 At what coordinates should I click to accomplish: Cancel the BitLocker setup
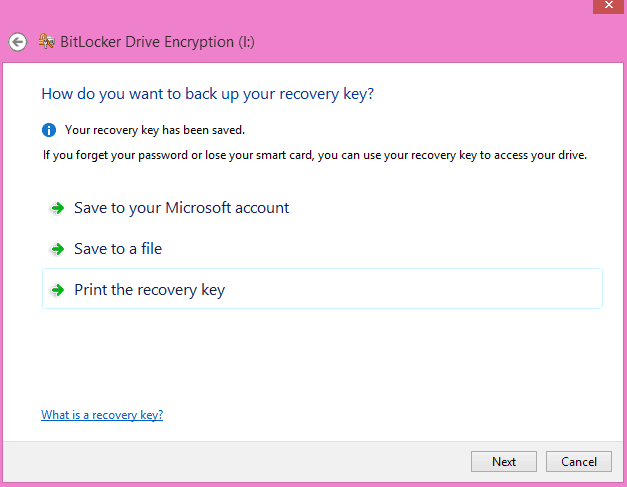tap(579, 462)
